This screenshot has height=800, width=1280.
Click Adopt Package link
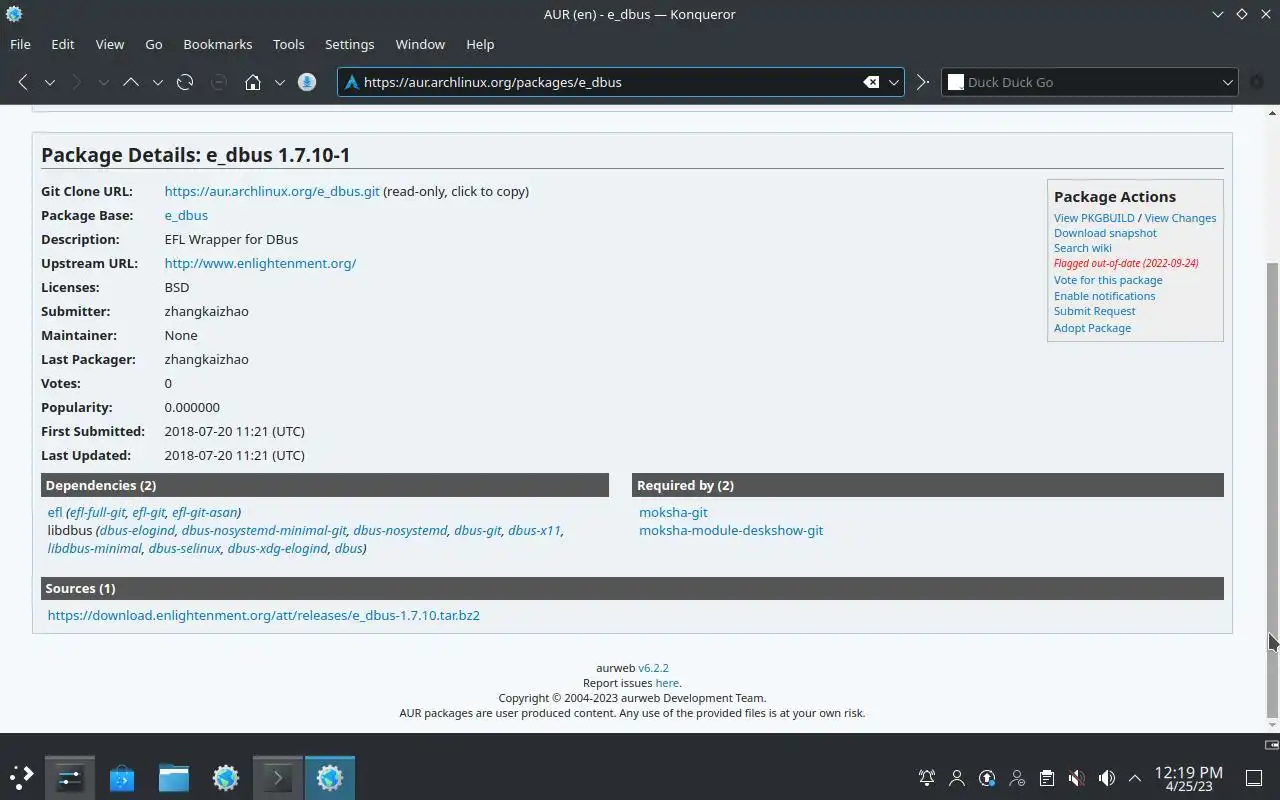[x=1092, y=328]
